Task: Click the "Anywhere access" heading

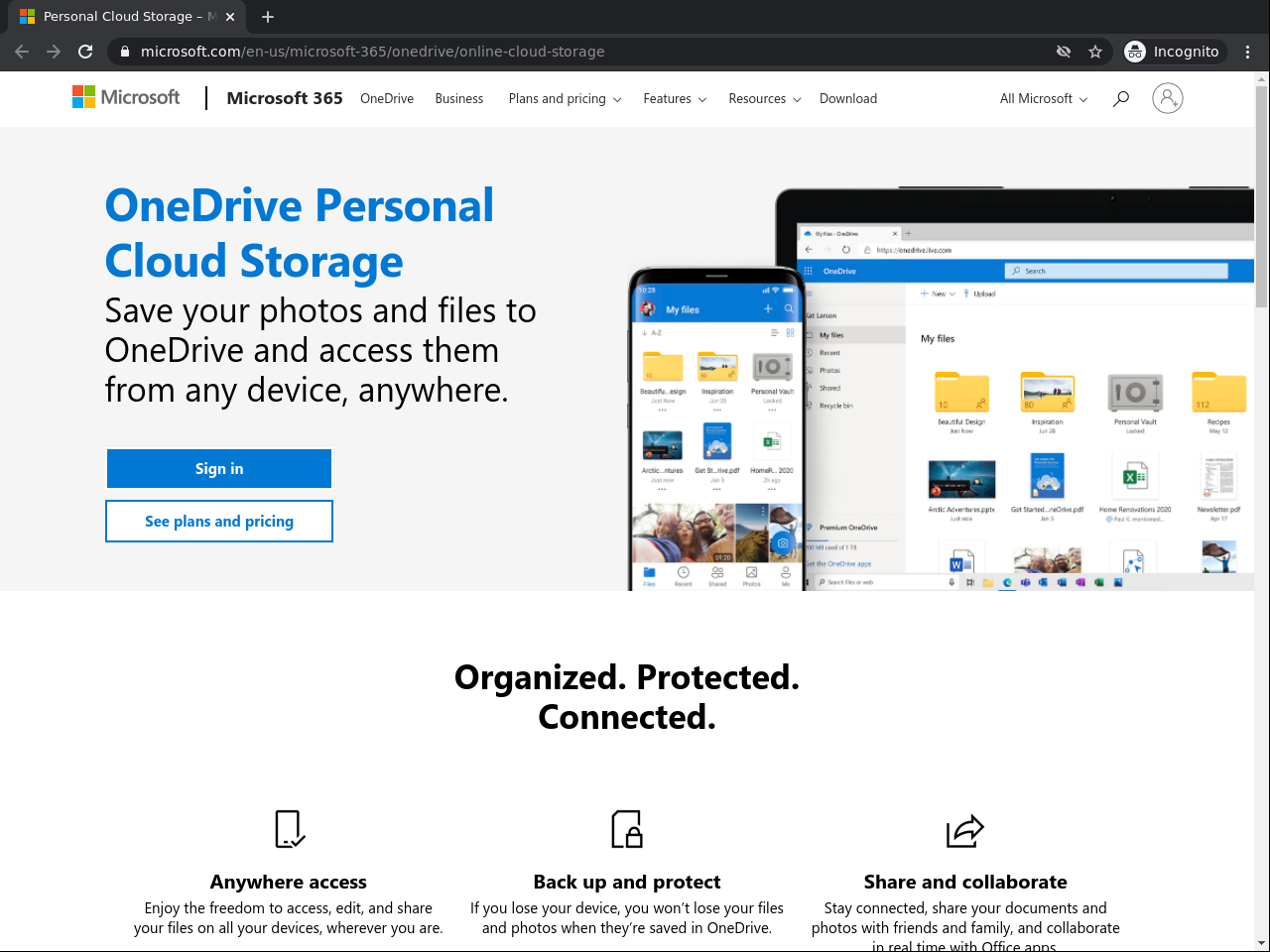Action: pos(289,882)
